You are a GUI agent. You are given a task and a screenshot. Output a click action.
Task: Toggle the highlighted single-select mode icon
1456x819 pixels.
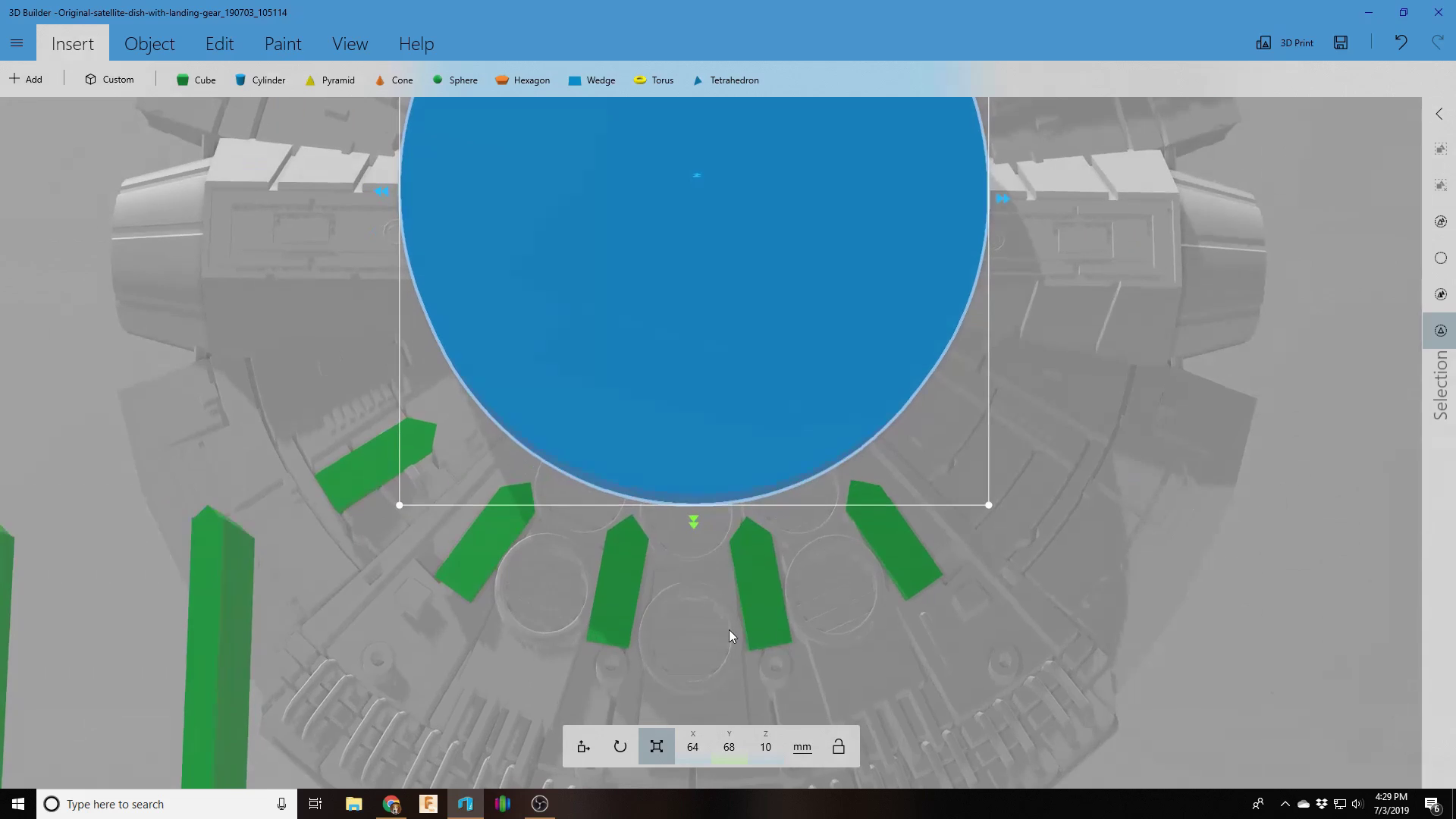pyautogui.click(x=1440, y=331)
